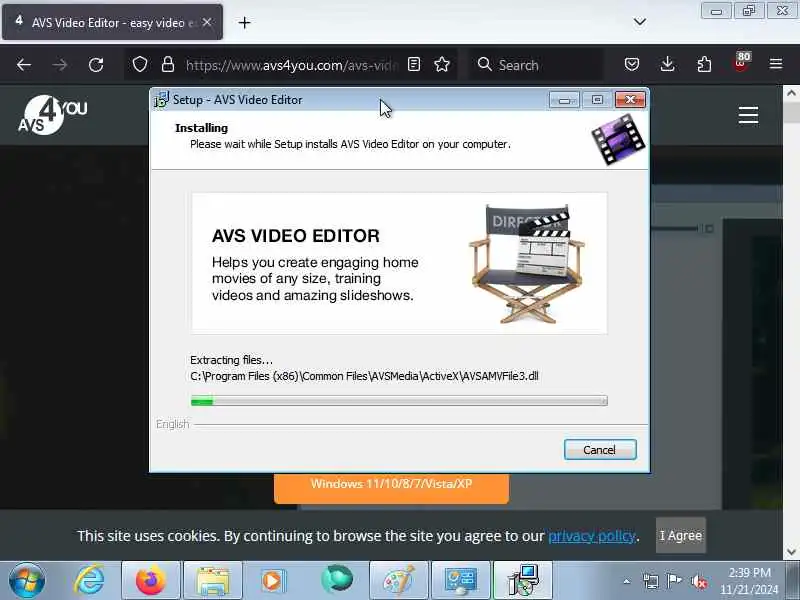Toggle reader view in address bar
The image size is (800, 600).
click(x=414, y=64)
